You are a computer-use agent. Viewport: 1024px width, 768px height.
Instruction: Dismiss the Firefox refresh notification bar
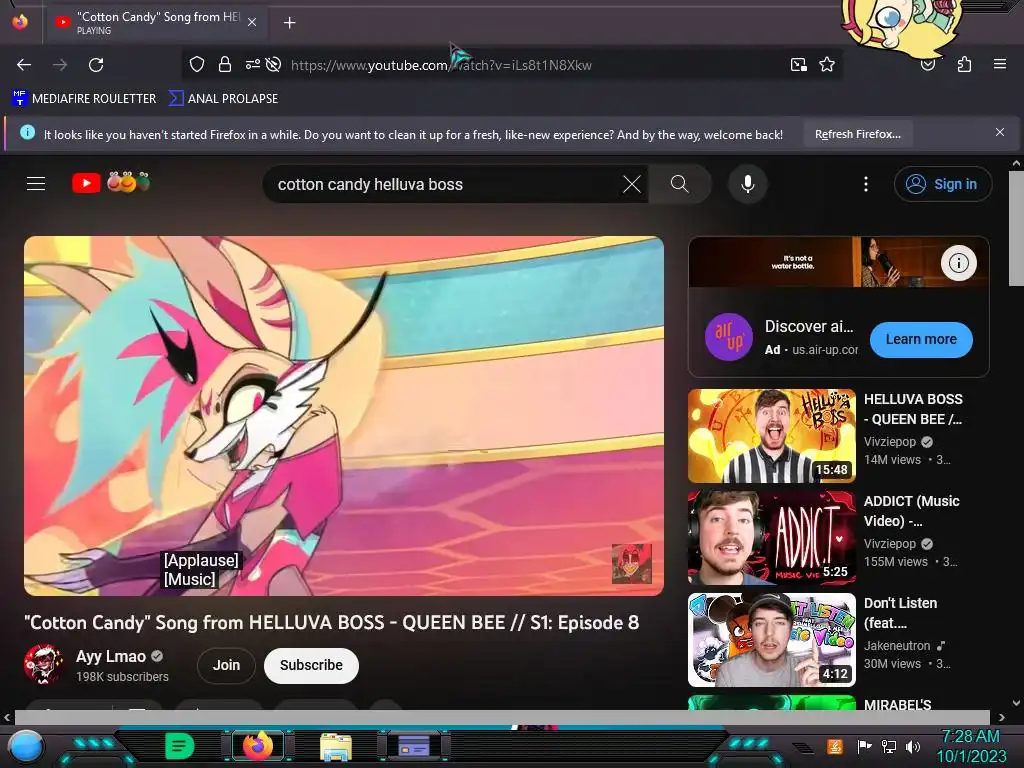(x=999, y=133)
